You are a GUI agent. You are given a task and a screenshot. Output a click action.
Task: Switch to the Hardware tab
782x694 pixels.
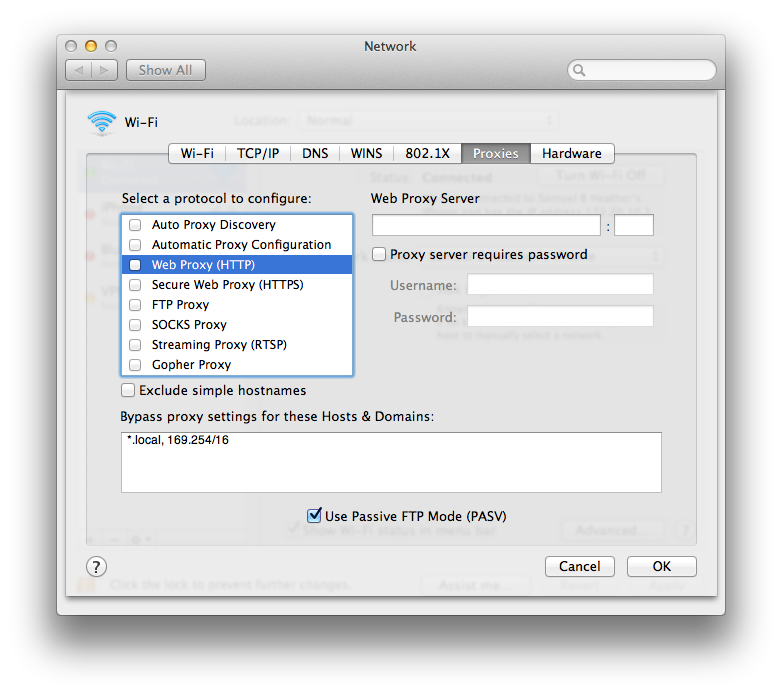pyautogui.click(x=572, y=153)
